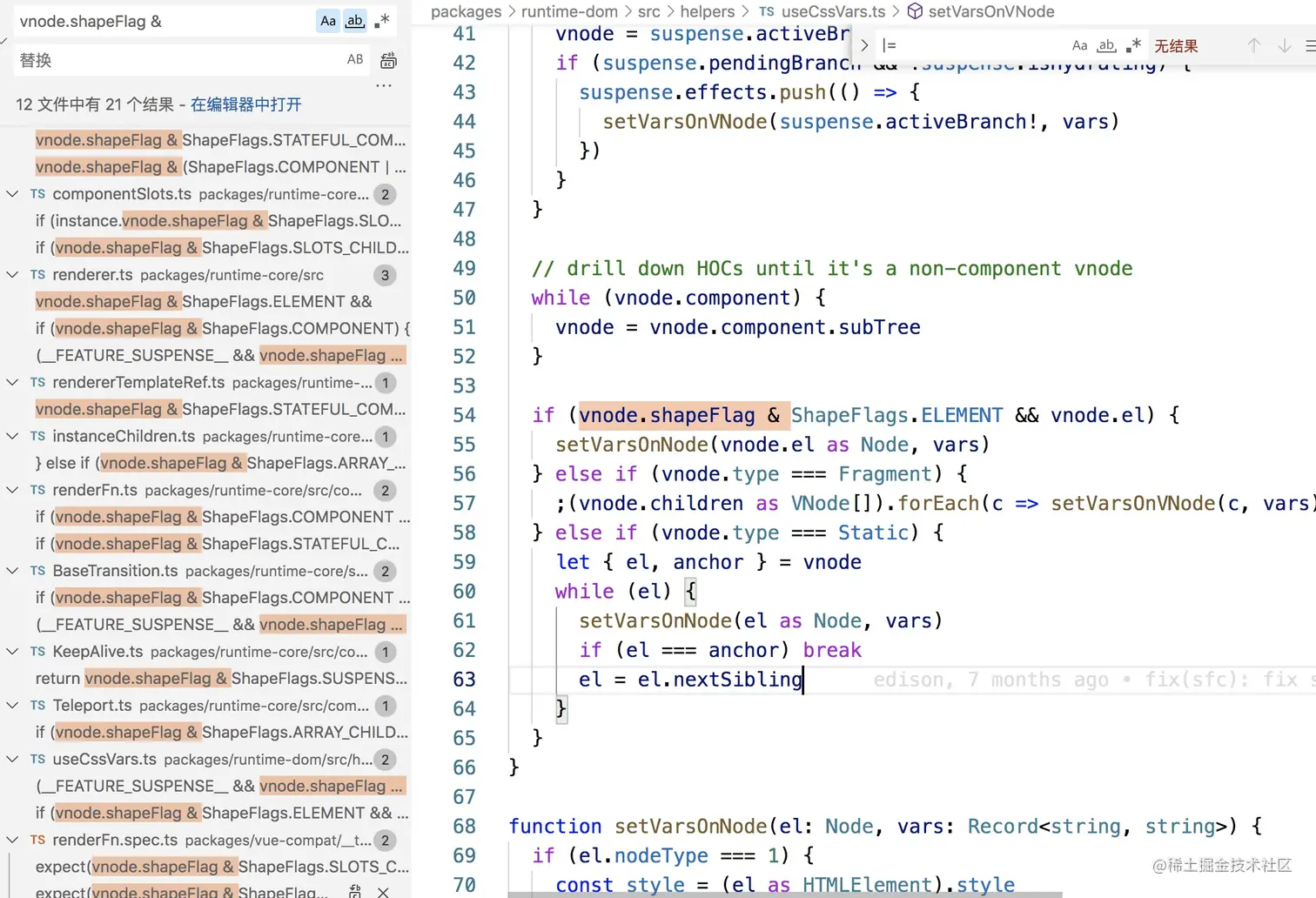Go to previous match in find widget
Image resolution: width=1316 pixels, height=898 pixels.
pyautogui.click(x=1253, y=45)
